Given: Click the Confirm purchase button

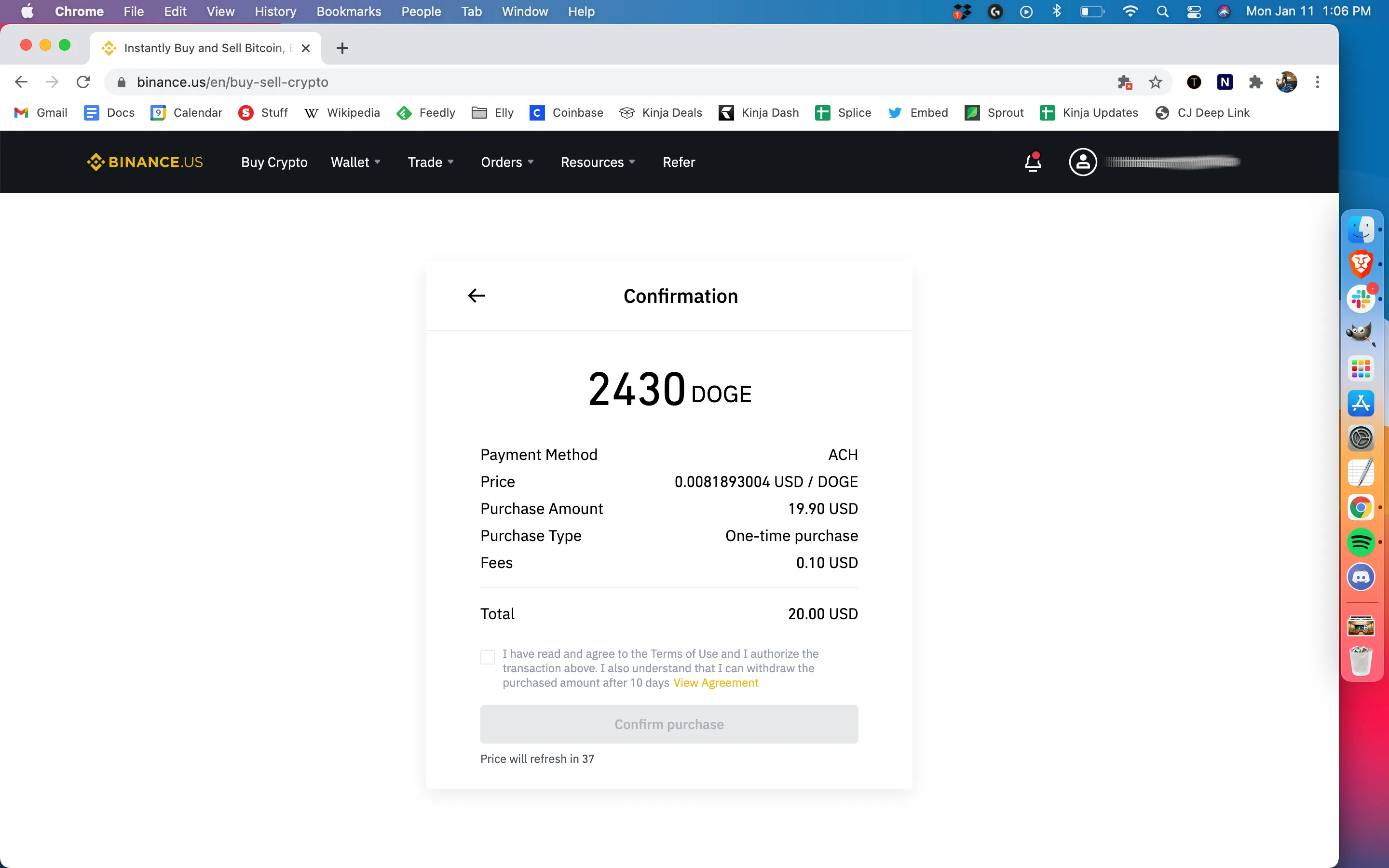Looking at the screenshot, I should (x=669, y=724).
